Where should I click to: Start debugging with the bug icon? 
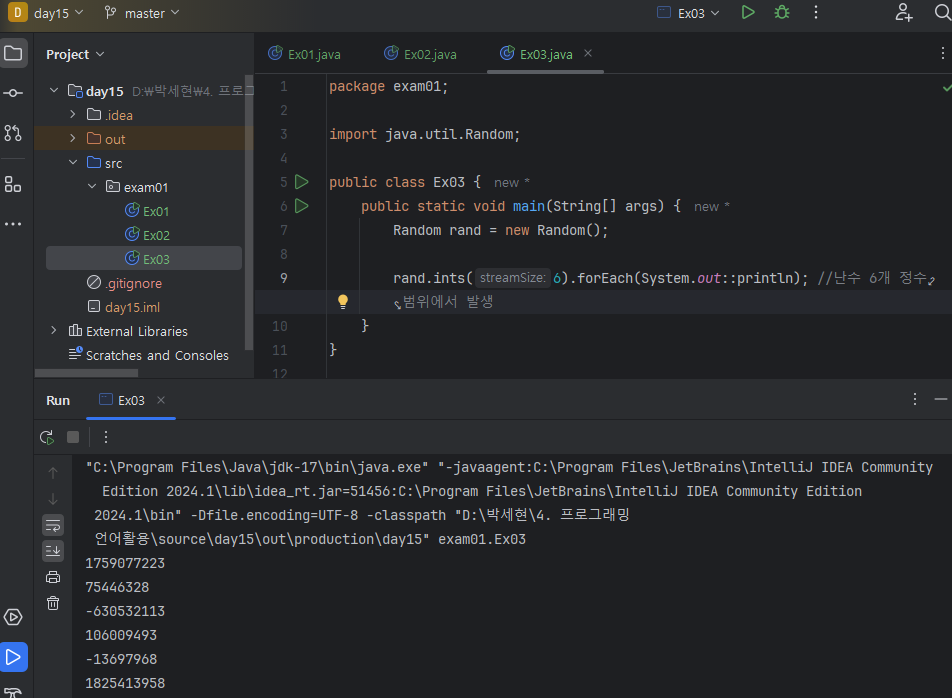[x=782, y=13]
